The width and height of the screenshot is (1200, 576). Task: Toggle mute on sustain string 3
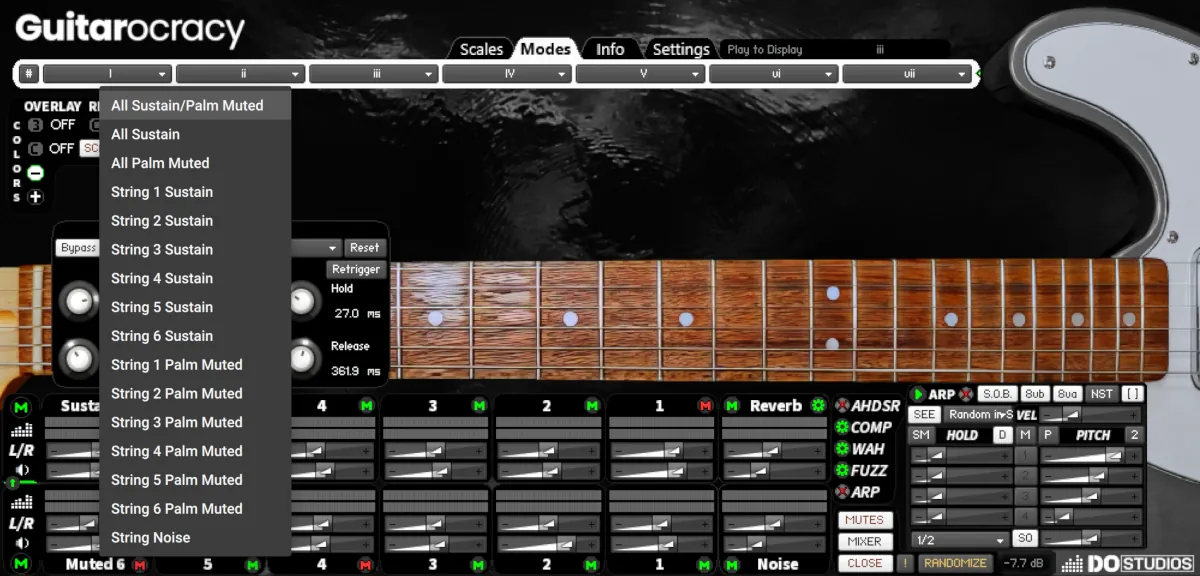point(479,406)
